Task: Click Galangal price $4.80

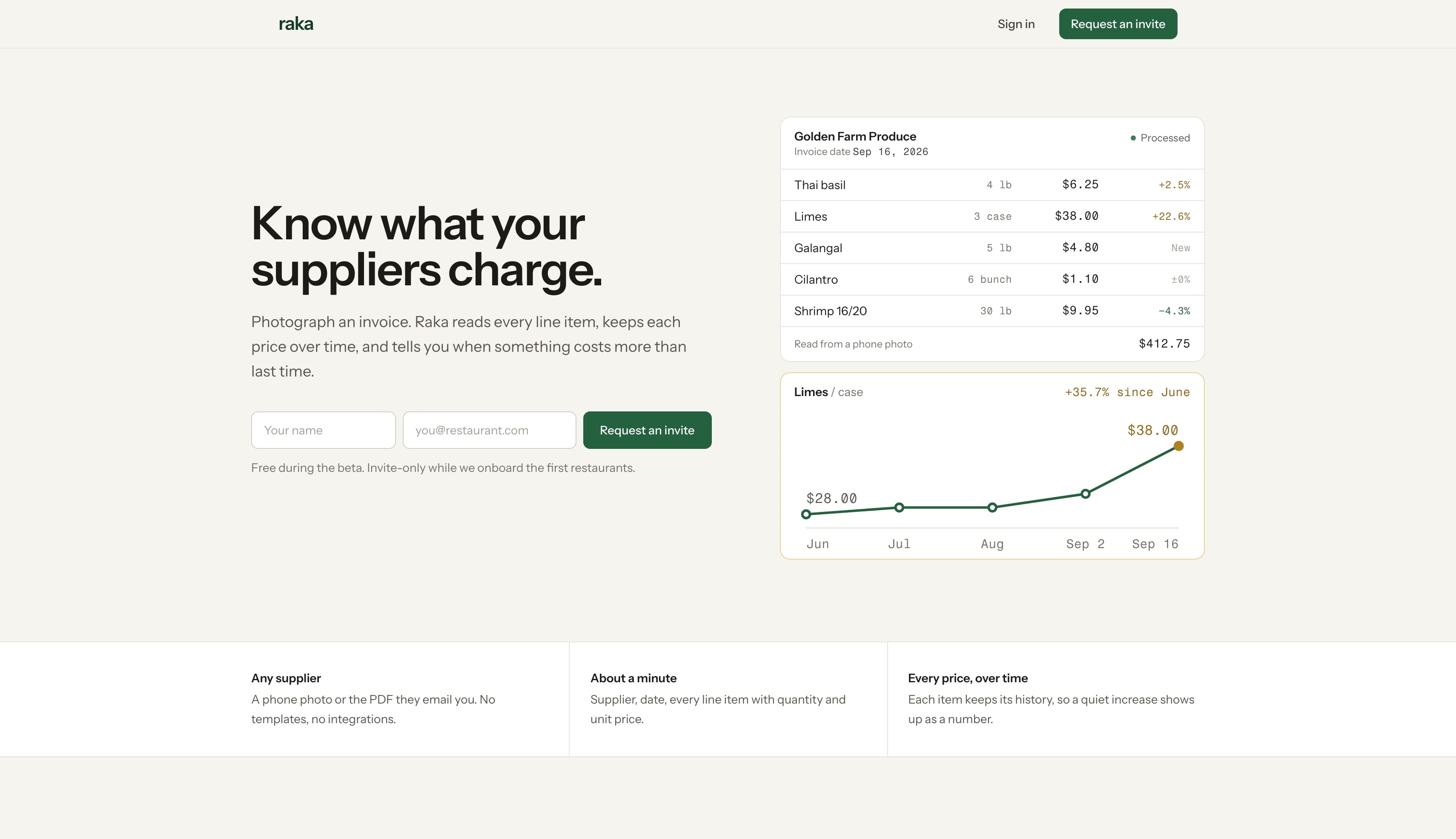Action: 1080,247
